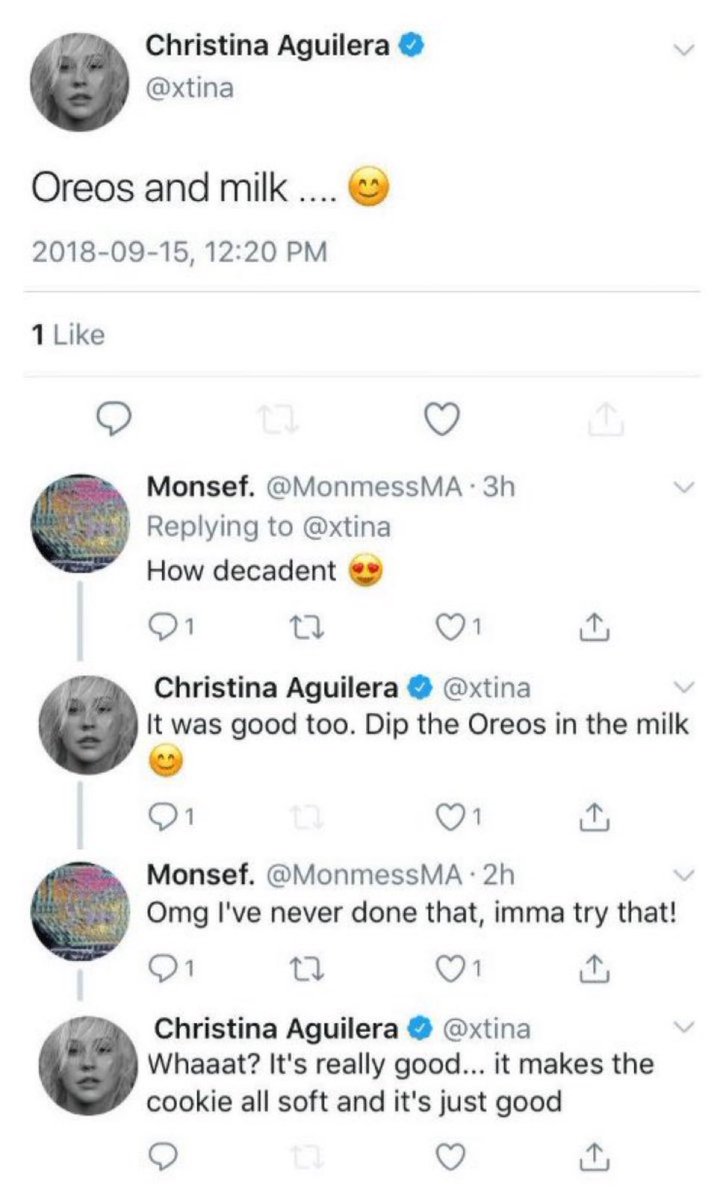This screenshot has height=1200, width=723.
Task: Open the @MonmessMA profile from the 3h reply
Action: pos(364,488)
